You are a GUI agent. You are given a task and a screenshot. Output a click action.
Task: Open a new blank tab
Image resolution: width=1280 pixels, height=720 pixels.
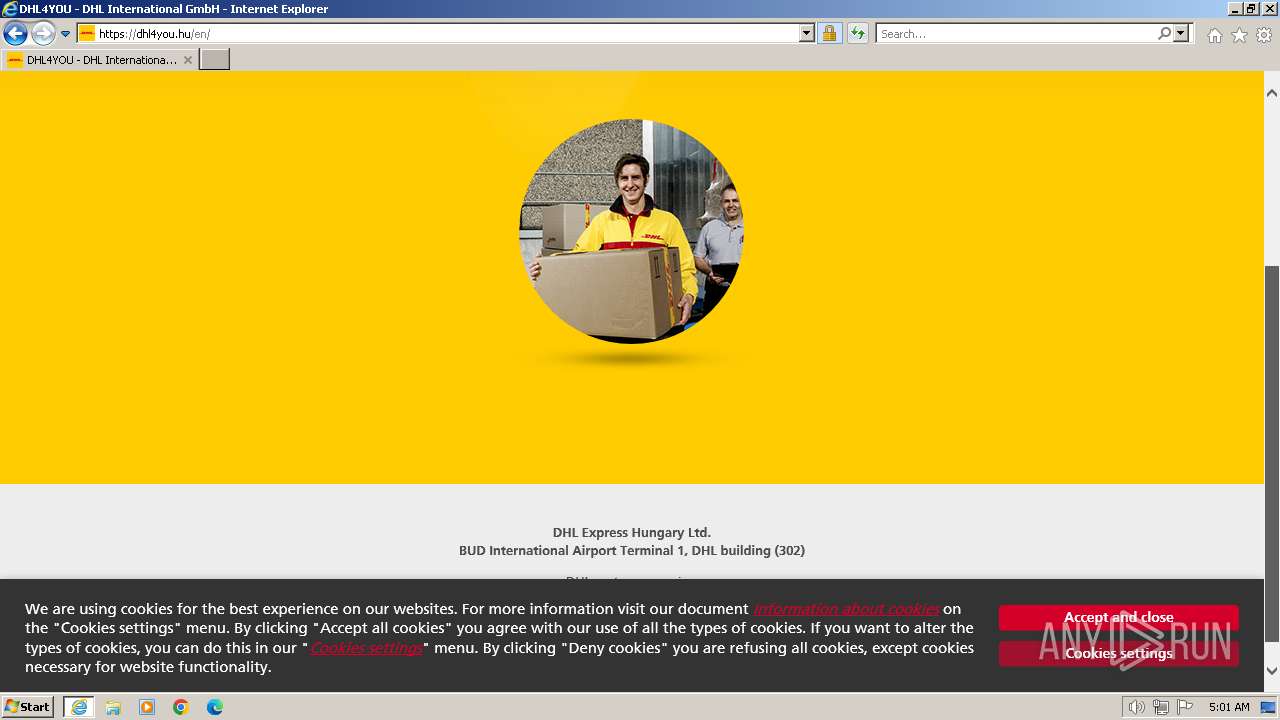point(215,60)
